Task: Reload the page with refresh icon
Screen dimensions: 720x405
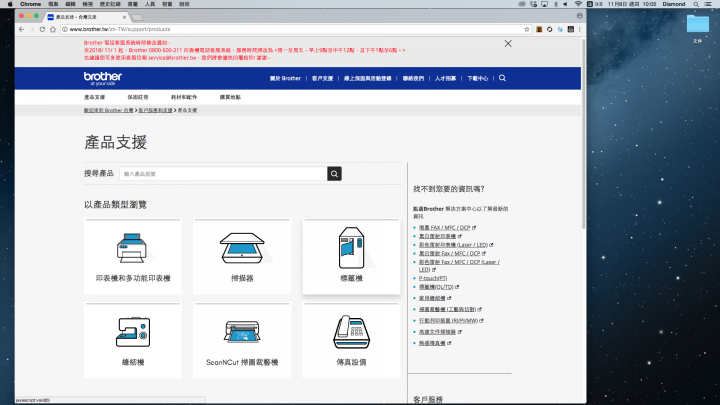Action: coord(42,29)
